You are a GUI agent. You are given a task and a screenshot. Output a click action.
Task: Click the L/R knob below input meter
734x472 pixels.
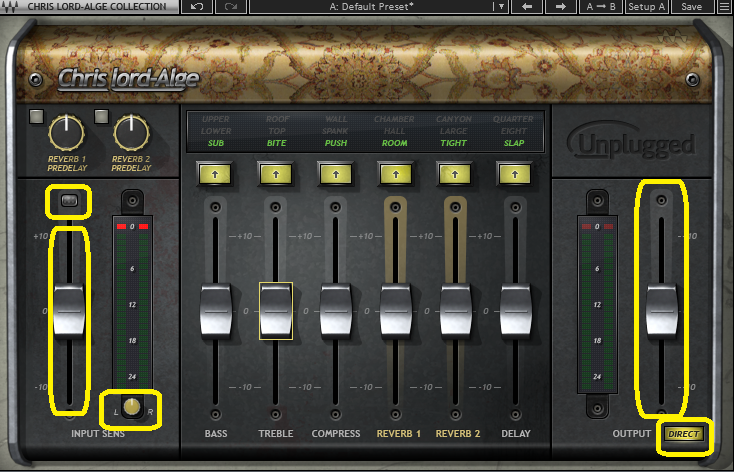132,409
